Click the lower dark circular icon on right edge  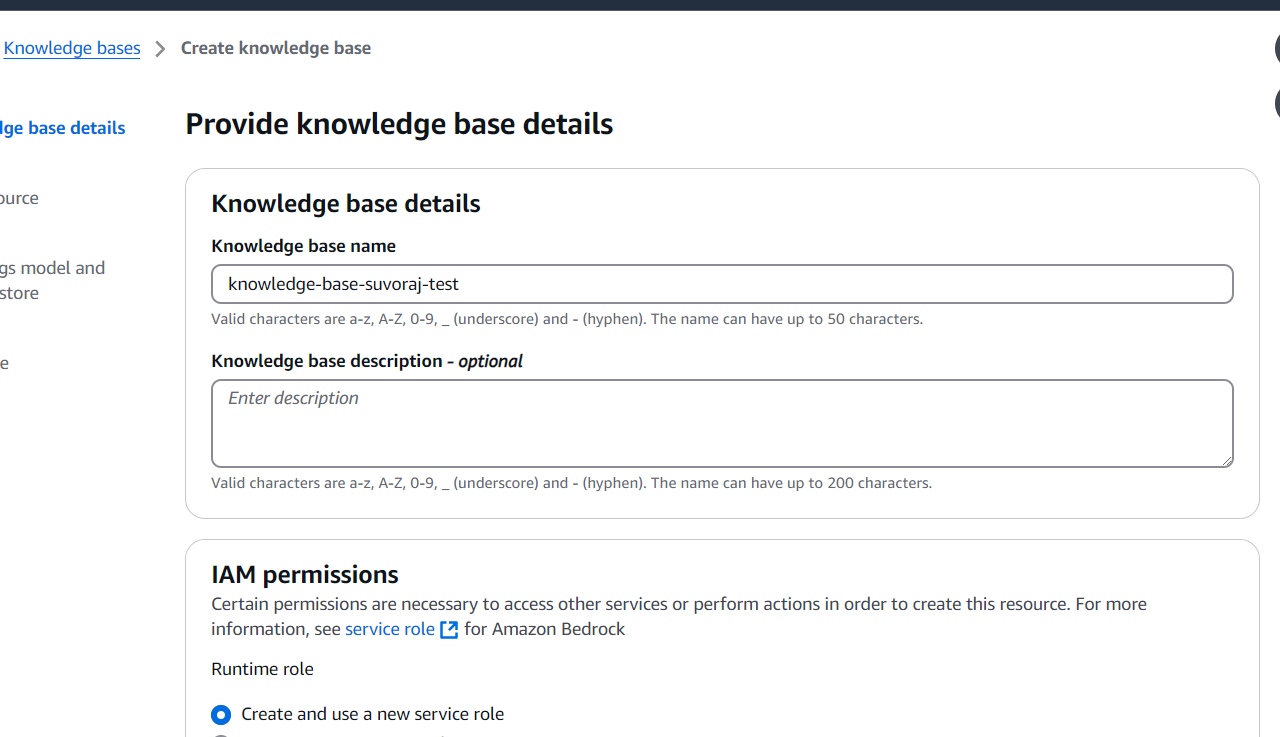[1277, 103]
